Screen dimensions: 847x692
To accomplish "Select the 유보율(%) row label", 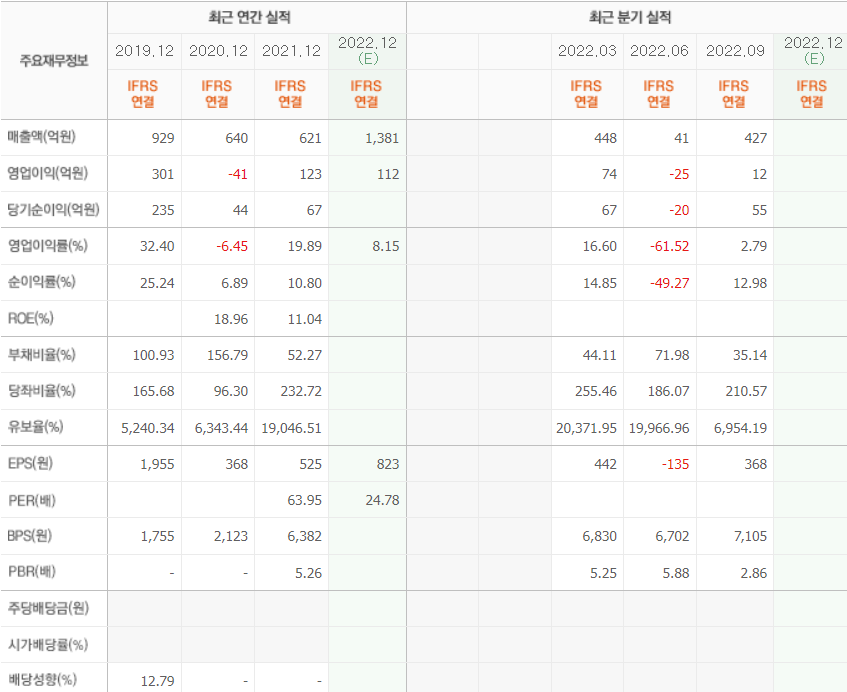I will click(35, 427).
